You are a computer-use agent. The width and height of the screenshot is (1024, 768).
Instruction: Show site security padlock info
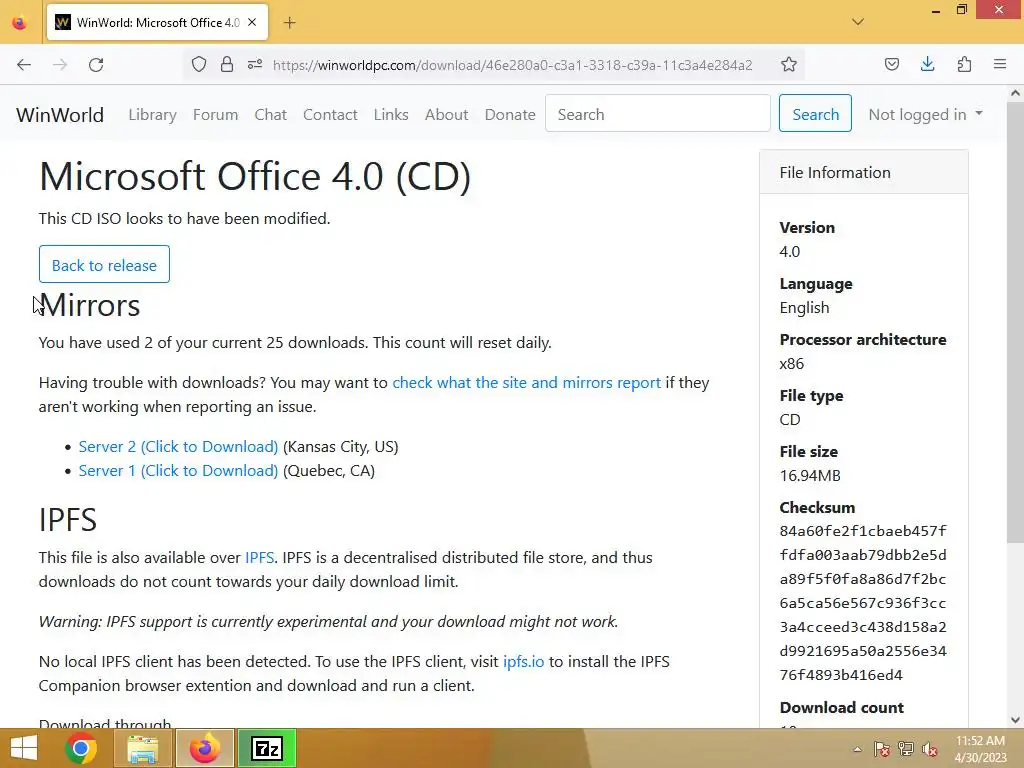click(227, 65)
